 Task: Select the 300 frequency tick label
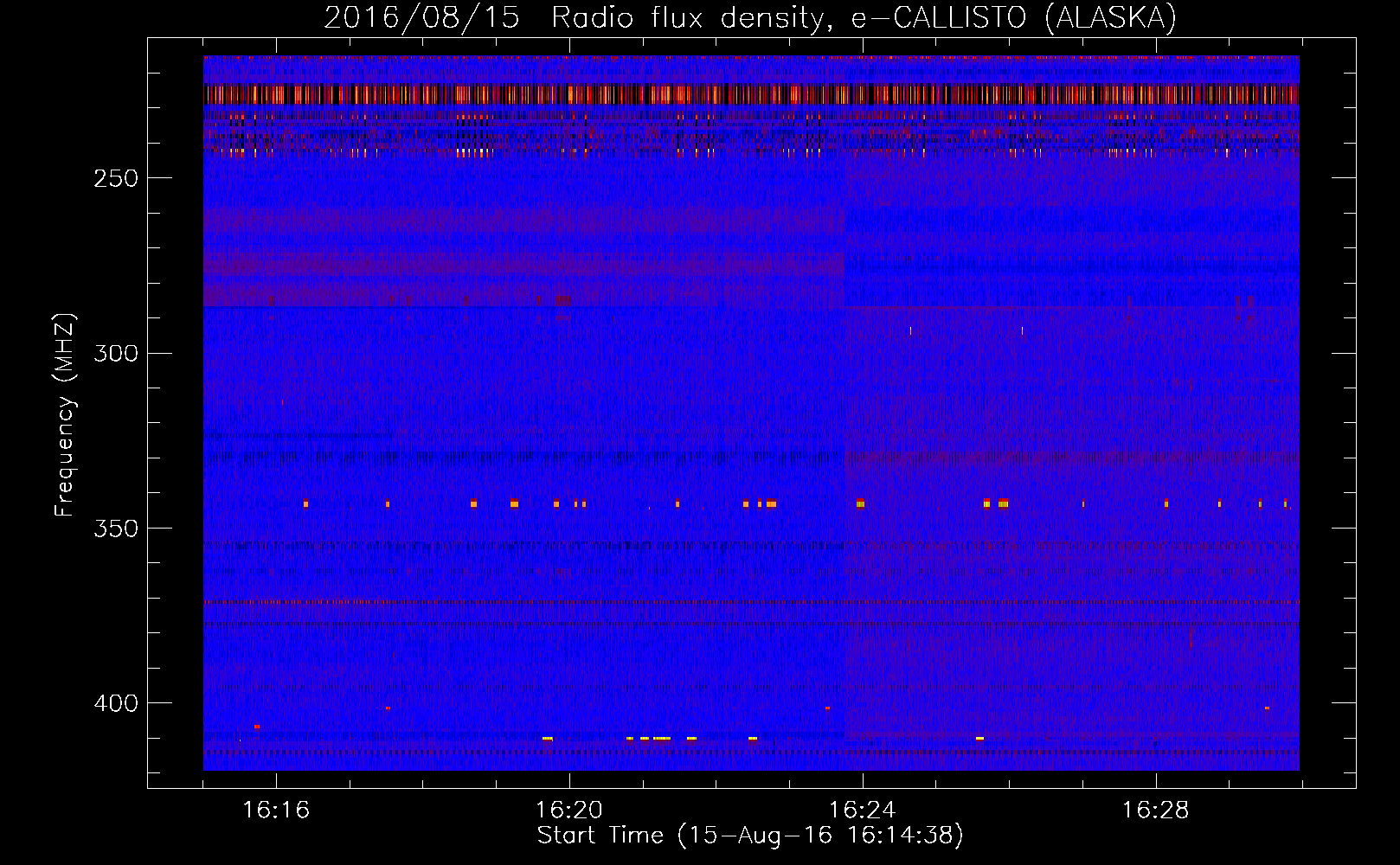click(116, 353)
